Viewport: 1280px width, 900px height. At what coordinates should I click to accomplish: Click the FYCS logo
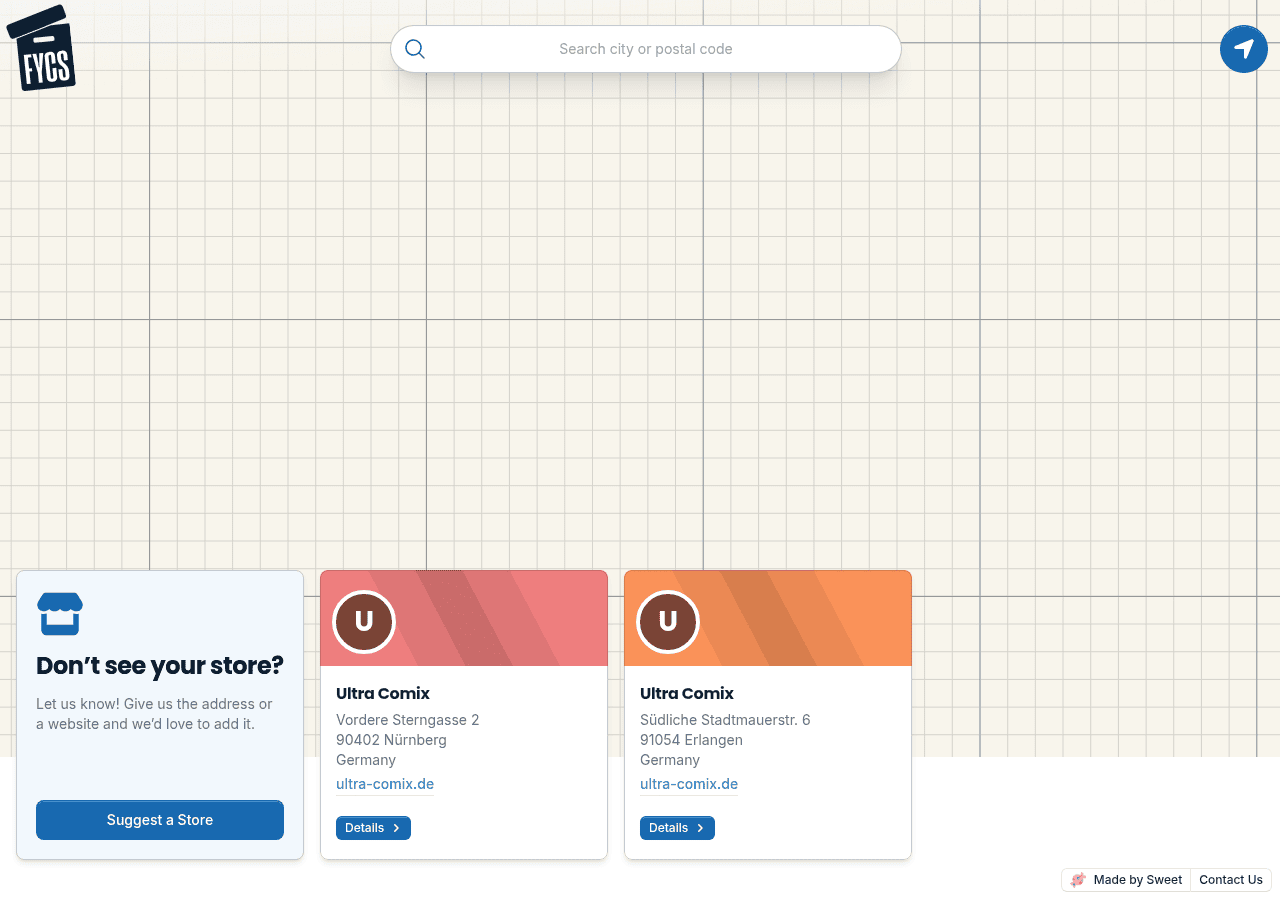(x=42, y=48)
